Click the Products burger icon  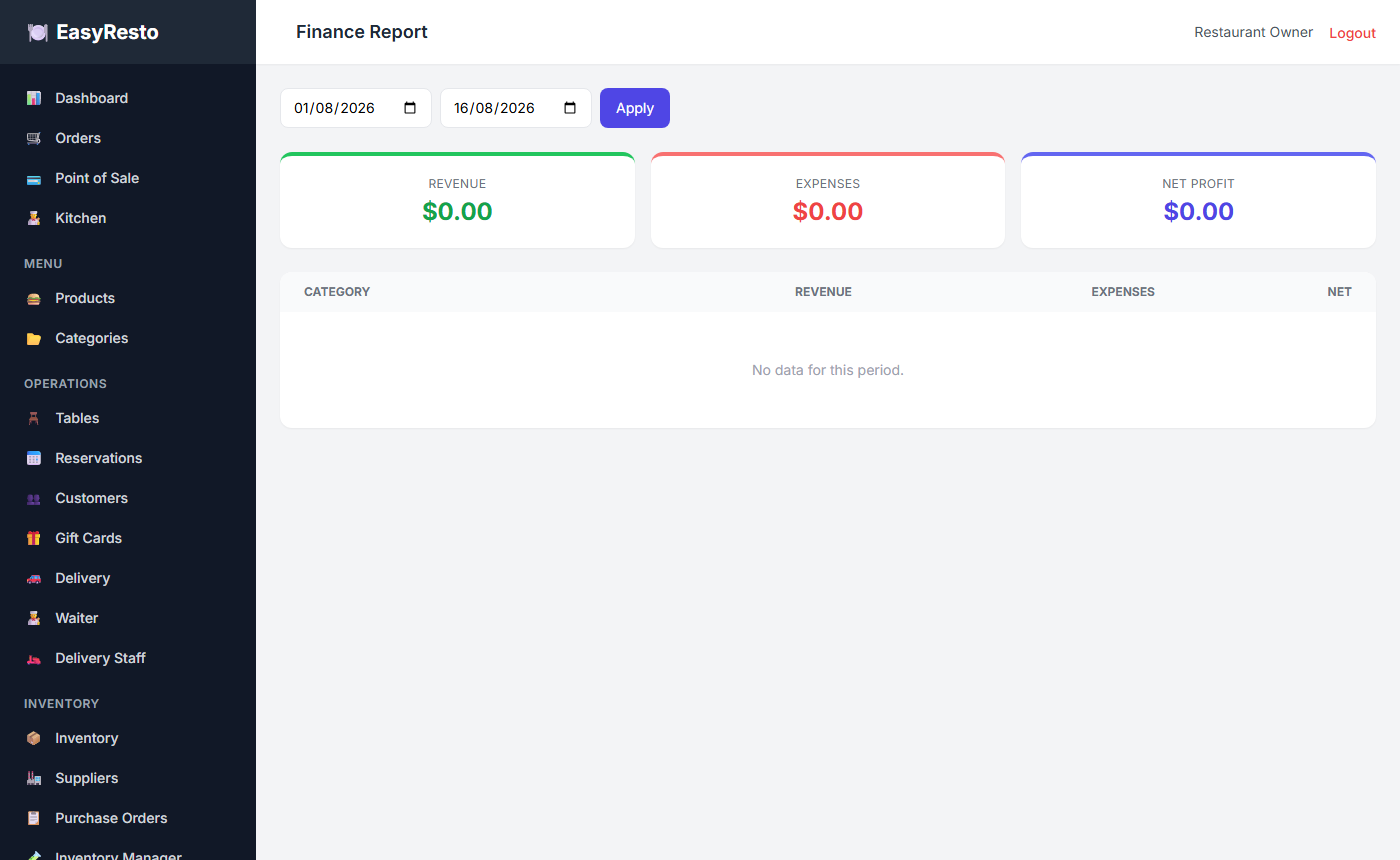[34, 298]
